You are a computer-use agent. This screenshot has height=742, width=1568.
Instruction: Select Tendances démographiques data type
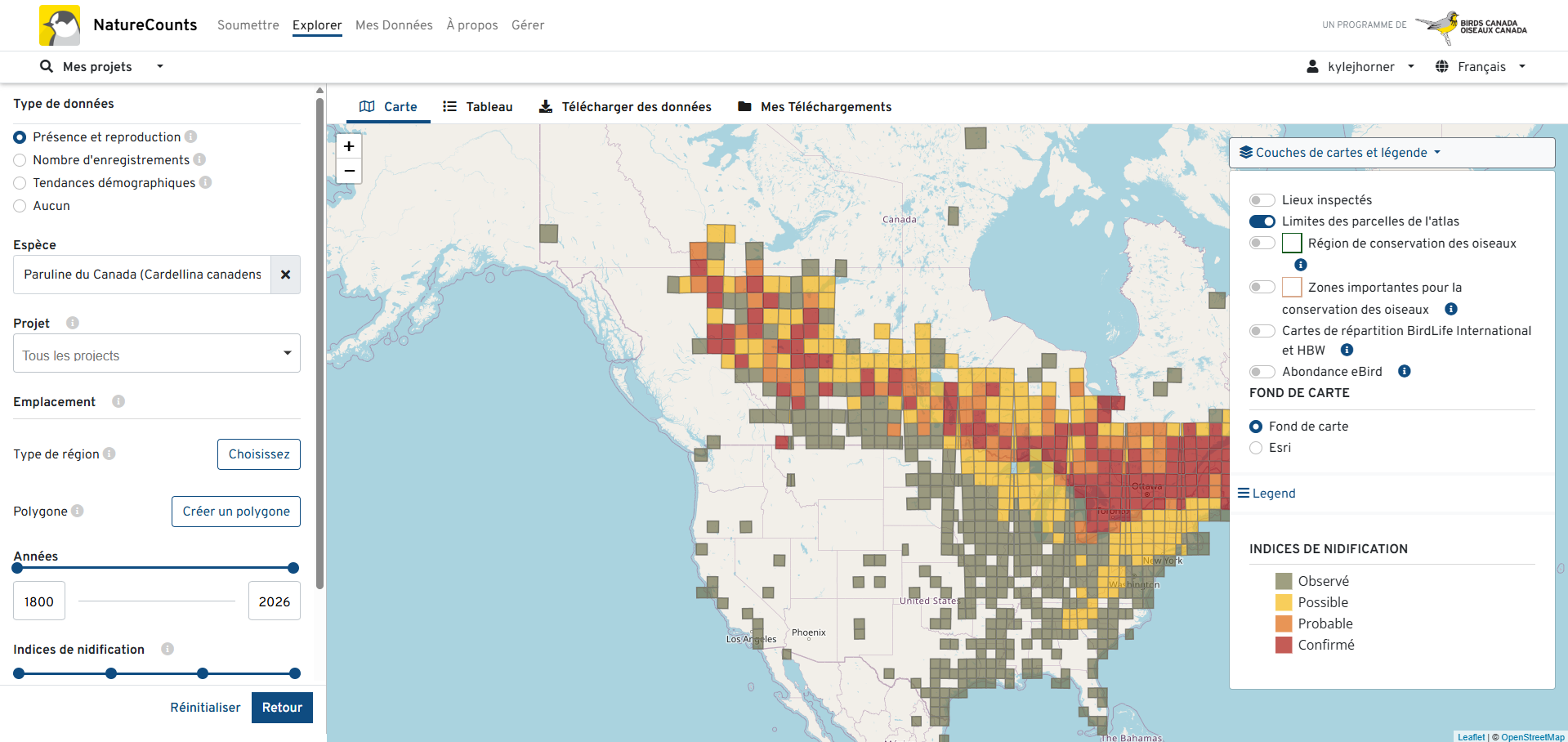[x=20, y=183]
